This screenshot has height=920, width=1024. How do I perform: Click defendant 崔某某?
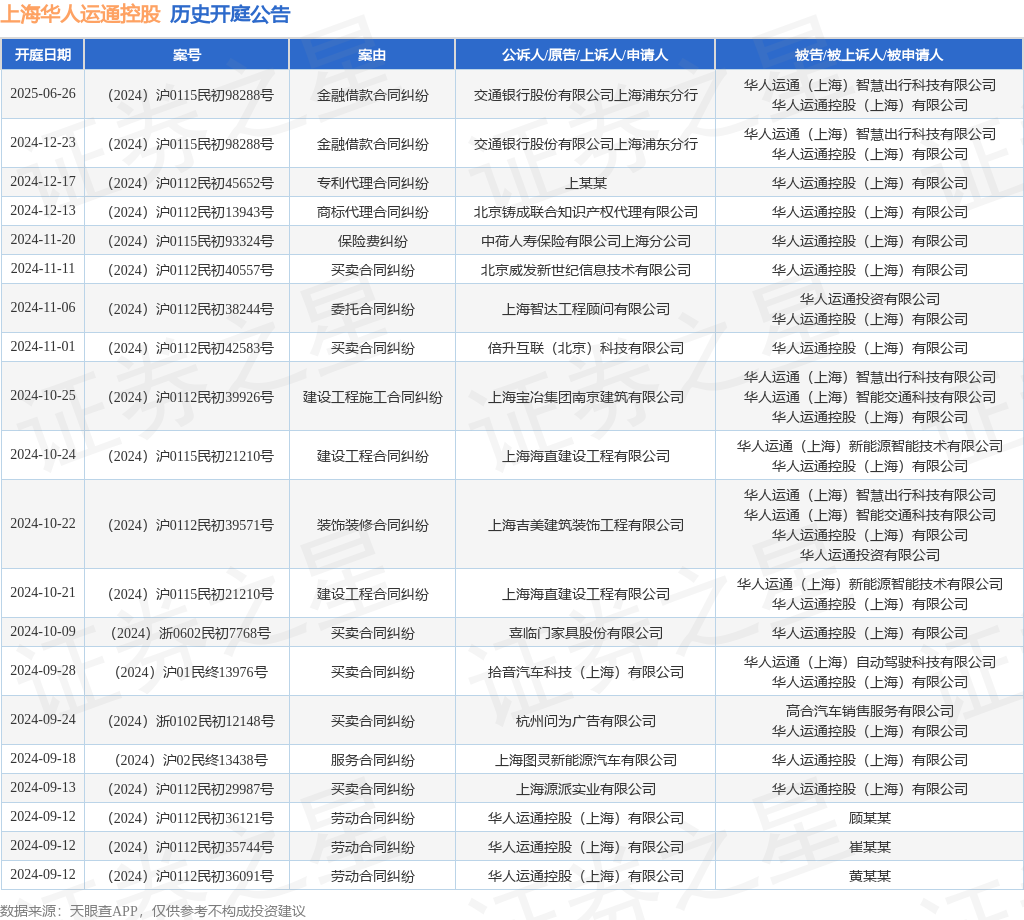[870, 848]
